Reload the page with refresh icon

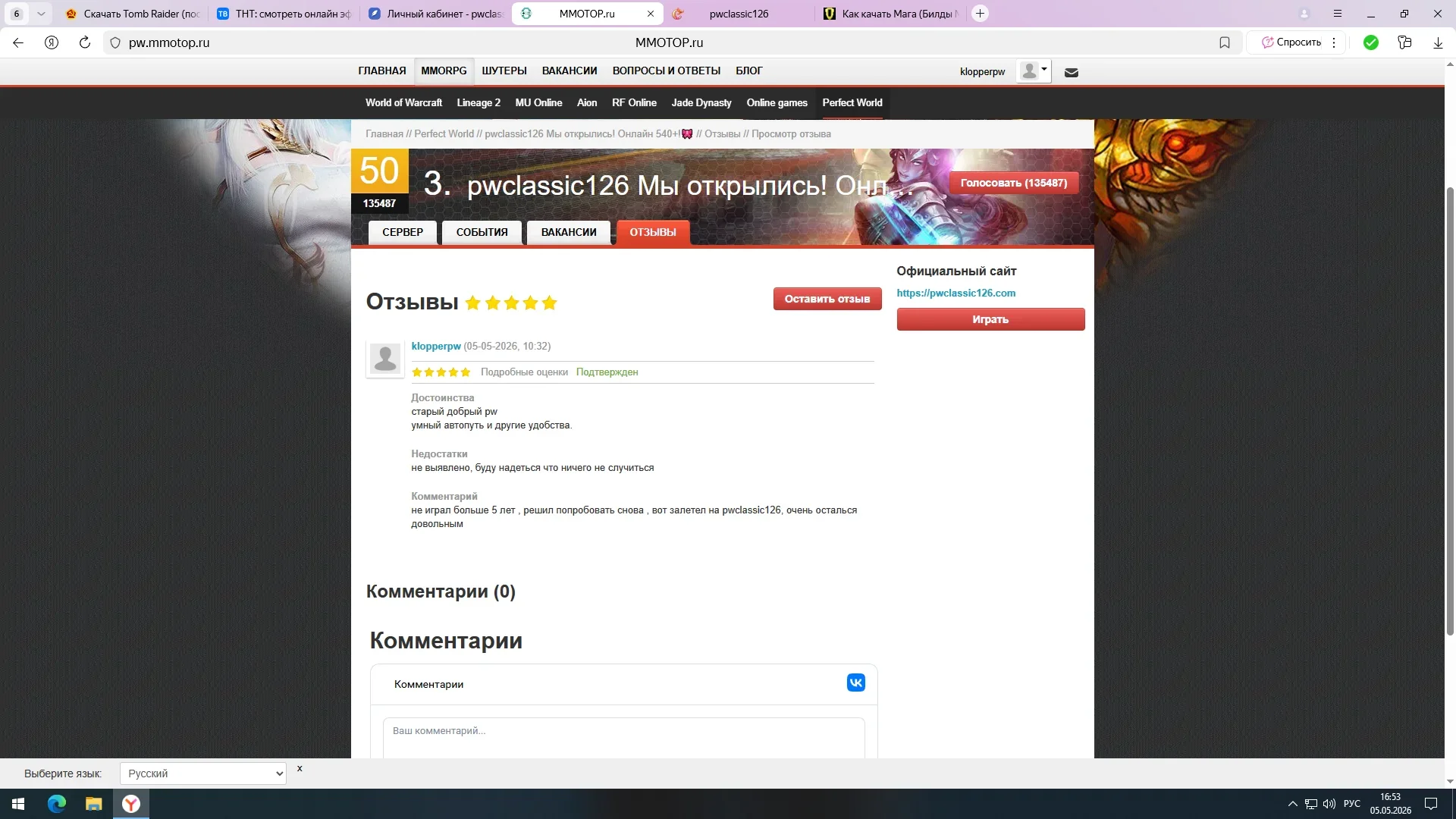pyautogui.click(x=85, y=42)
